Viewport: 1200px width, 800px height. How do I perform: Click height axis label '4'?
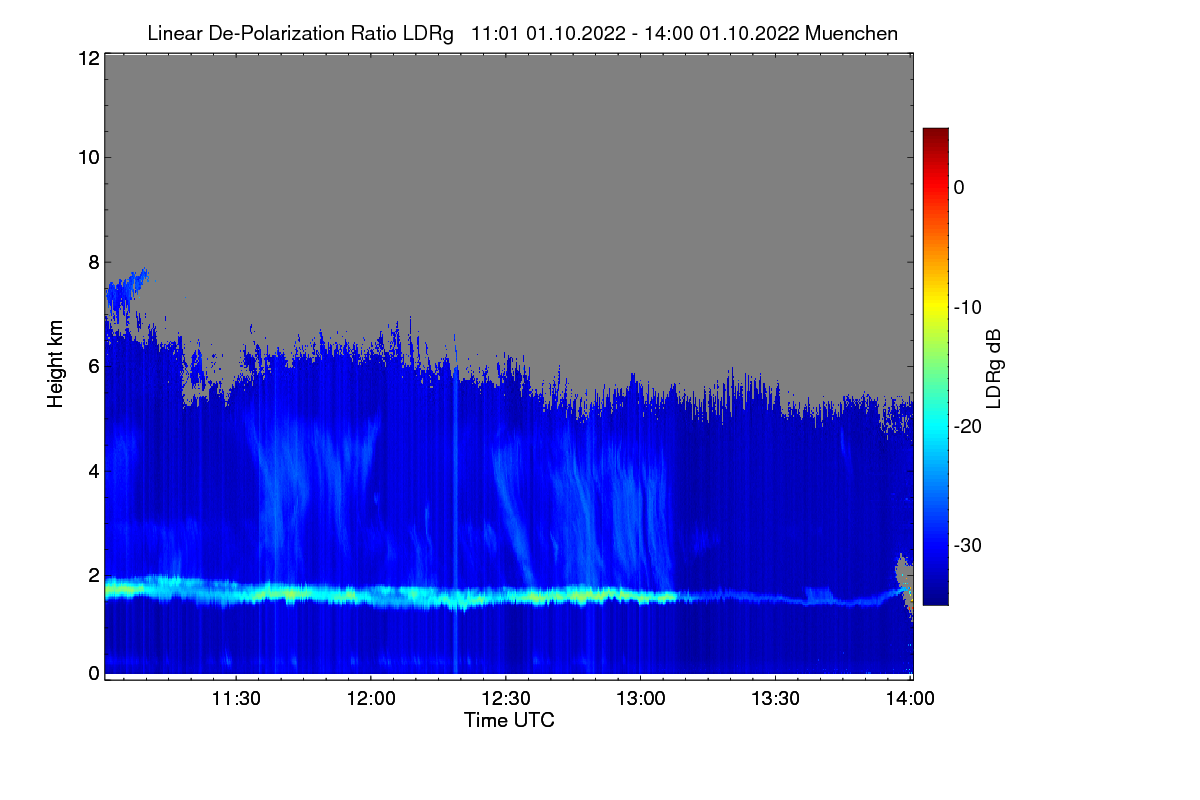tap(92, 470)
